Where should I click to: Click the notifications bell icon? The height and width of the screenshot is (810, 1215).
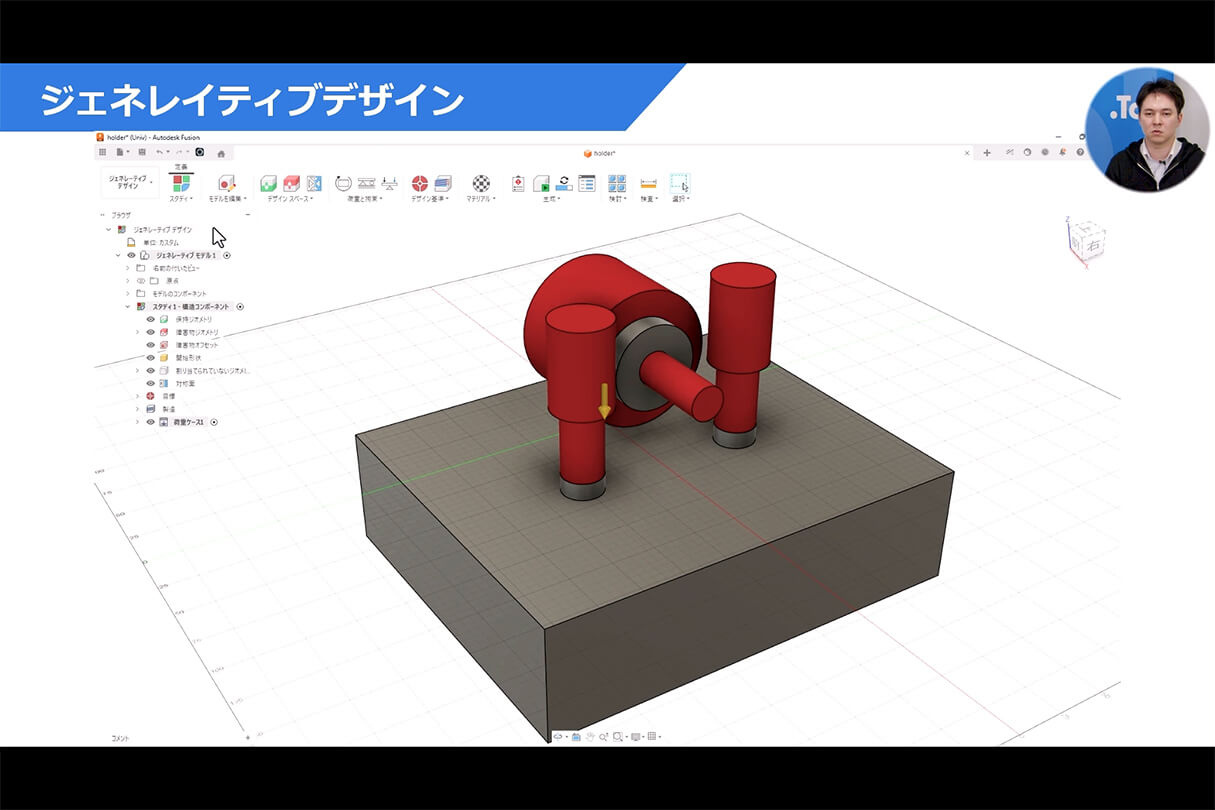coord(1063,152)
